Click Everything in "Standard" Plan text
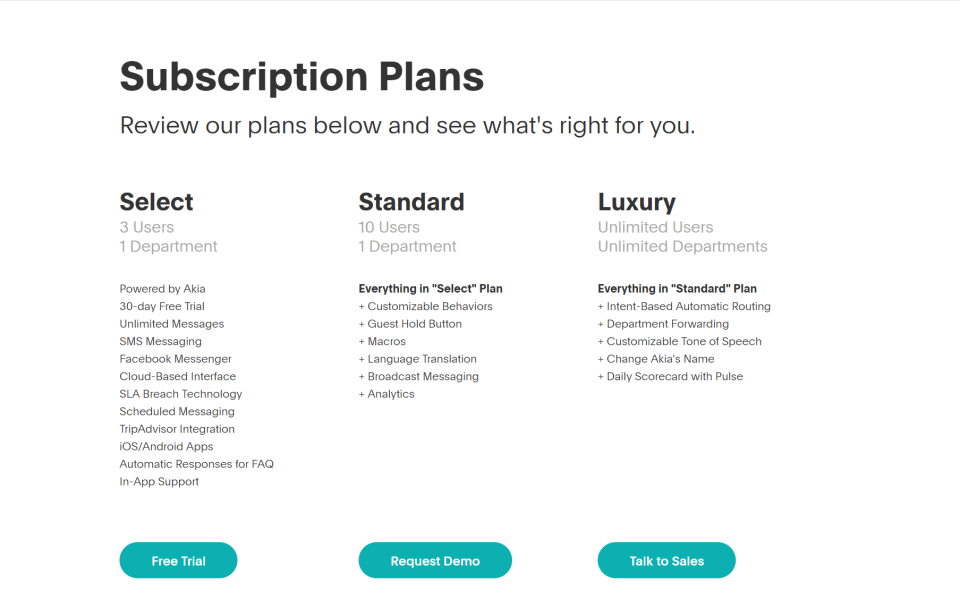Screen dimensions: 960x608 pos(677,289)
